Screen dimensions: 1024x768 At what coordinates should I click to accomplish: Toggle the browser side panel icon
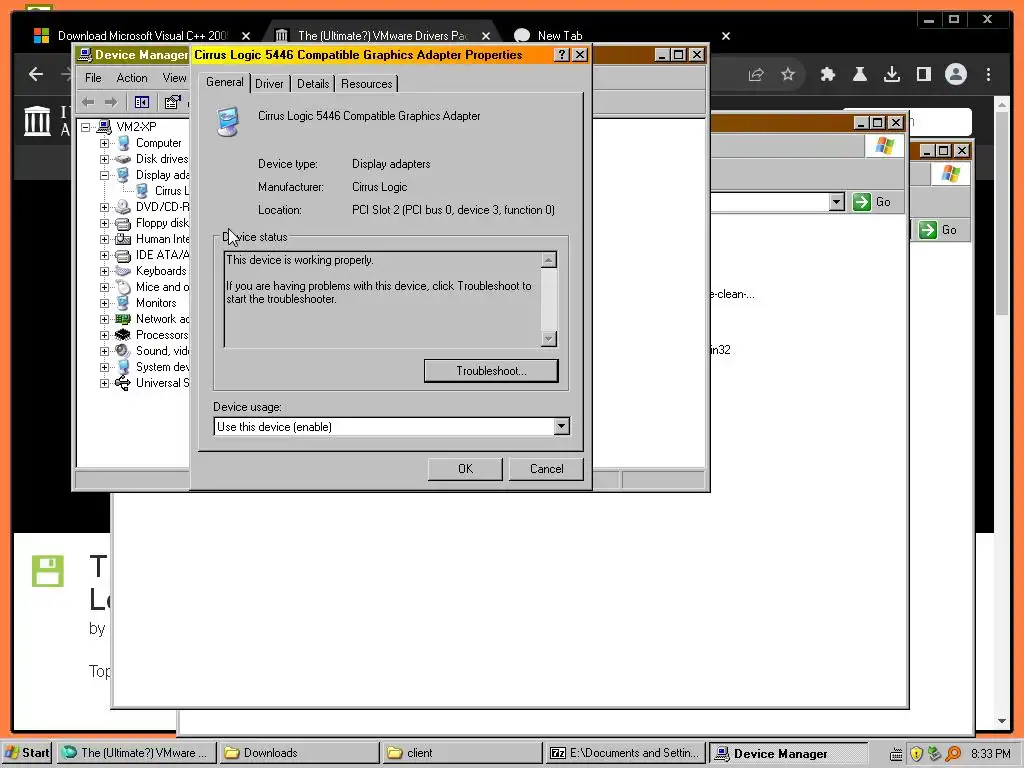point(923,74)
